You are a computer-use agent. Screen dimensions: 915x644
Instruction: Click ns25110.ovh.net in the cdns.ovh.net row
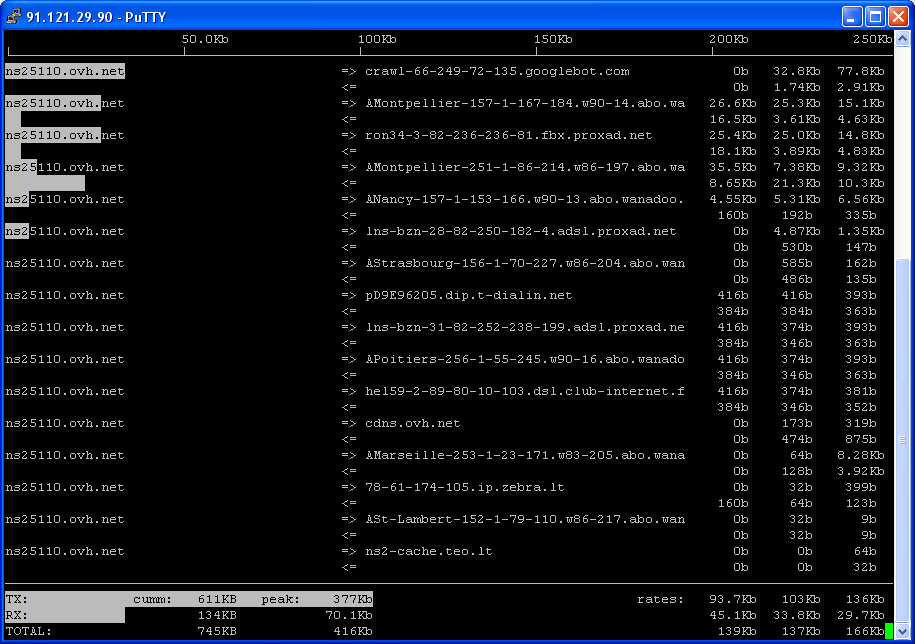click(65, 424)
